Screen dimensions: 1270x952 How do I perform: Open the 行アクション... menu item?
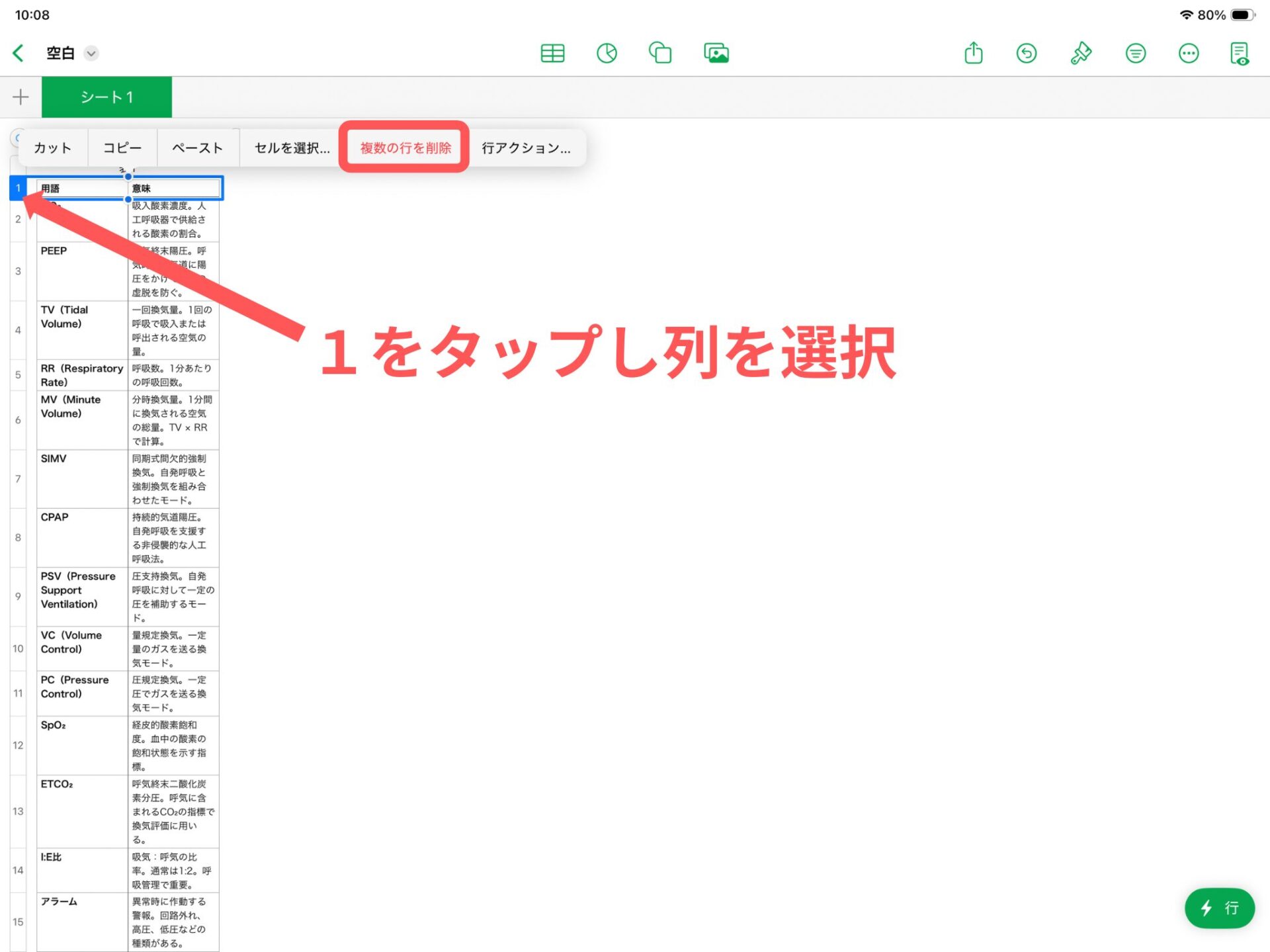coord(526,148)
